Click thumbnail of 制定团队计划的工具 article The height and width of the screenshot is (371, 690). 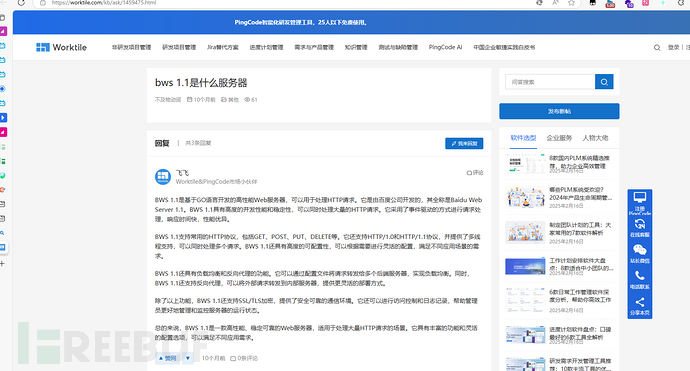pyautogui.click(x=525, y=232)
